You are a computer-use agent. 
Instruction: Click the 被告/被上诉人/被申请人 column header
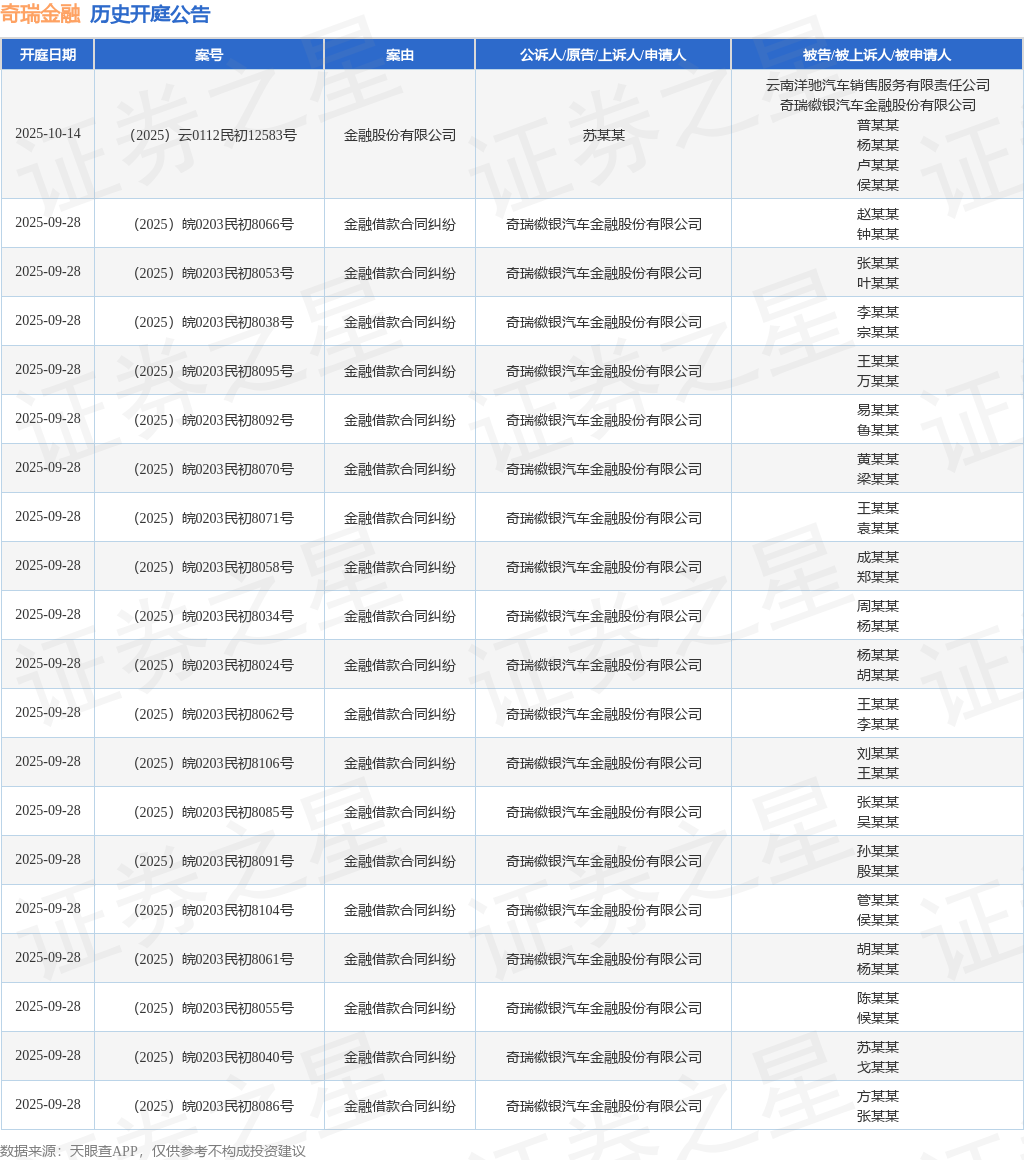[877, 55]
